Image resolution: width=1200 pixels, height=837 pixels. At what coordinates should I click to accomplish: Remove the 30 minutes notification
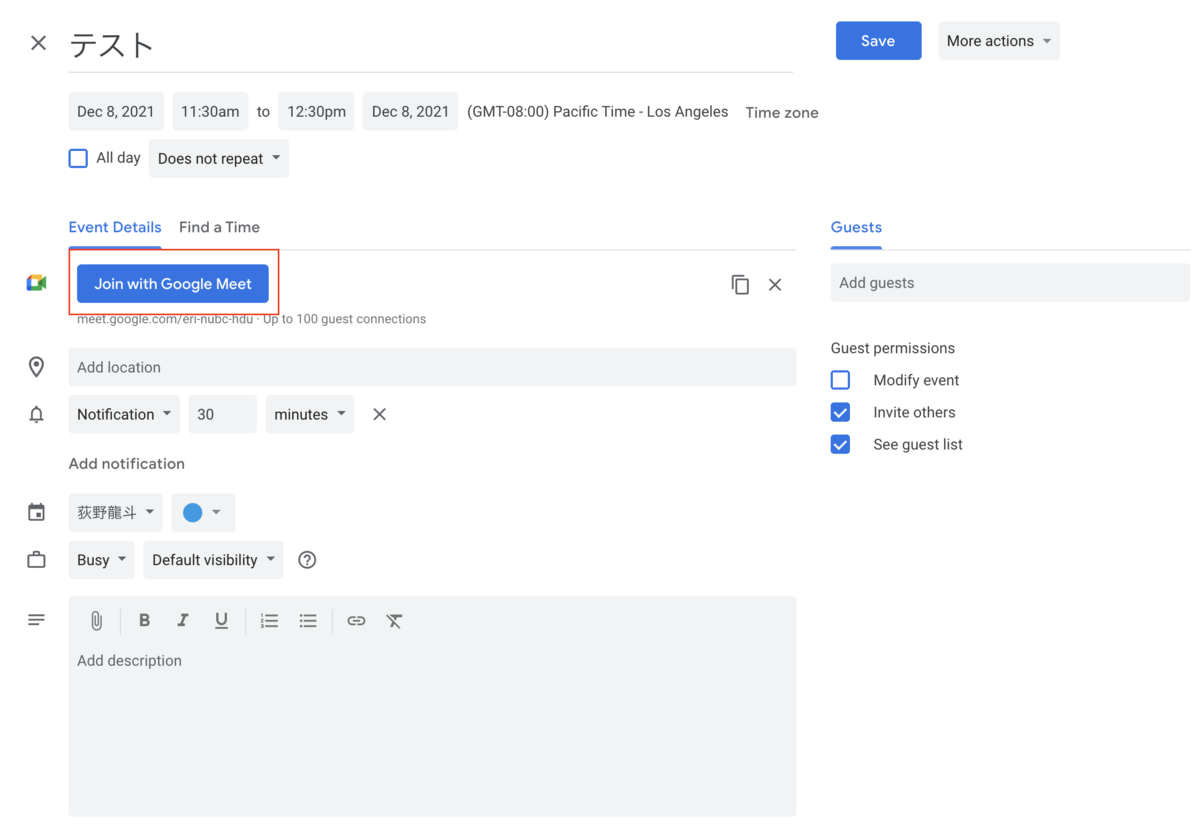(379, 415)
